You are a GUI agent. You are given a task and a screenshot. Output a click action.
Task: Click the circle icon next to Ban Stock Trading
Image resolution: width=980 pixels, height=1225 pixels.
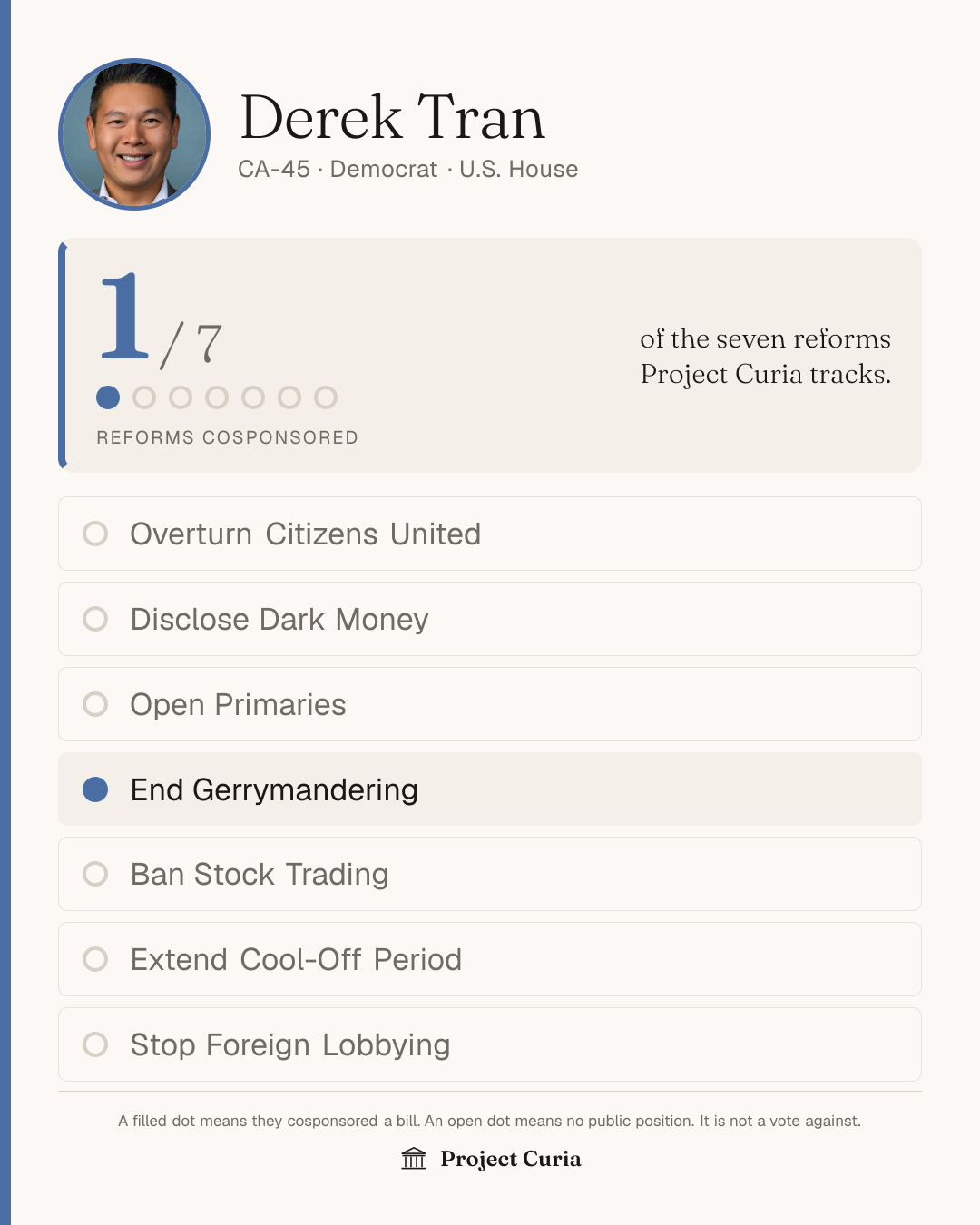[95, 874]
